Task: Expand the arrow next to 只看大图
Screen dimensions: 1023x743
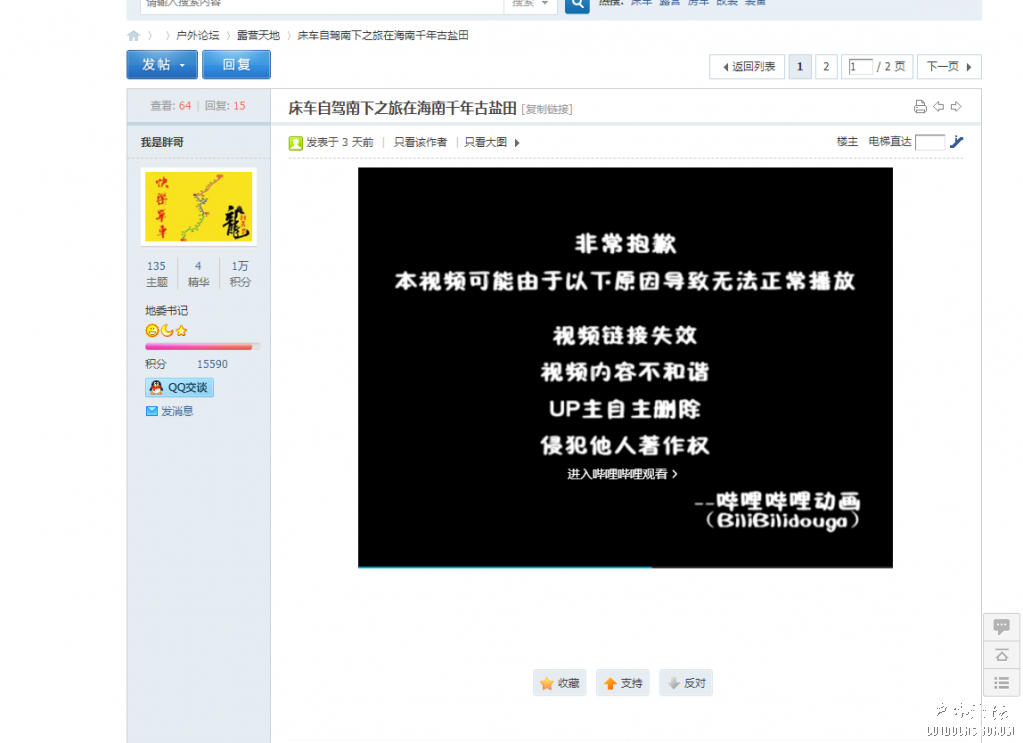Action: pos(517,143)
